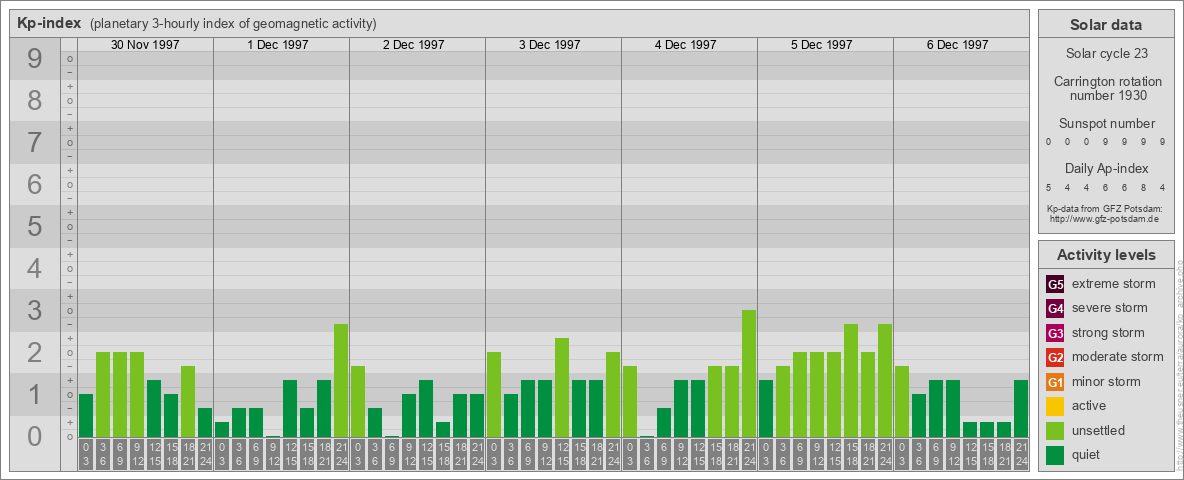Image resolution: width=1184 pixels, height=480 pixels.
Task: Click the 4 Dec 0-3h bar
Action: [630, 402]
